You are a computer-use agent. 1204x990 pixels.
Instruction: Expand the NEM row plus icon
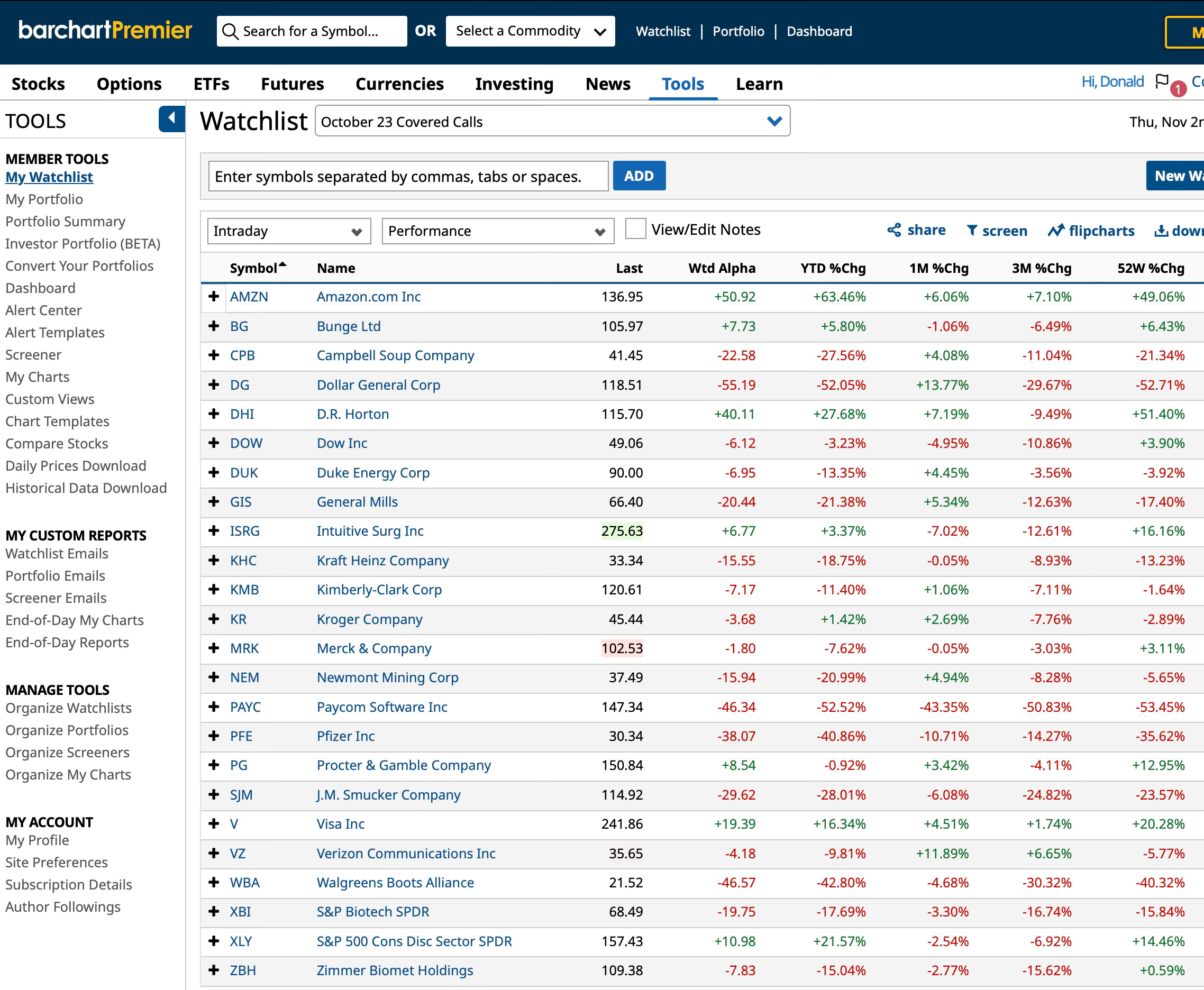coord(214,677)
